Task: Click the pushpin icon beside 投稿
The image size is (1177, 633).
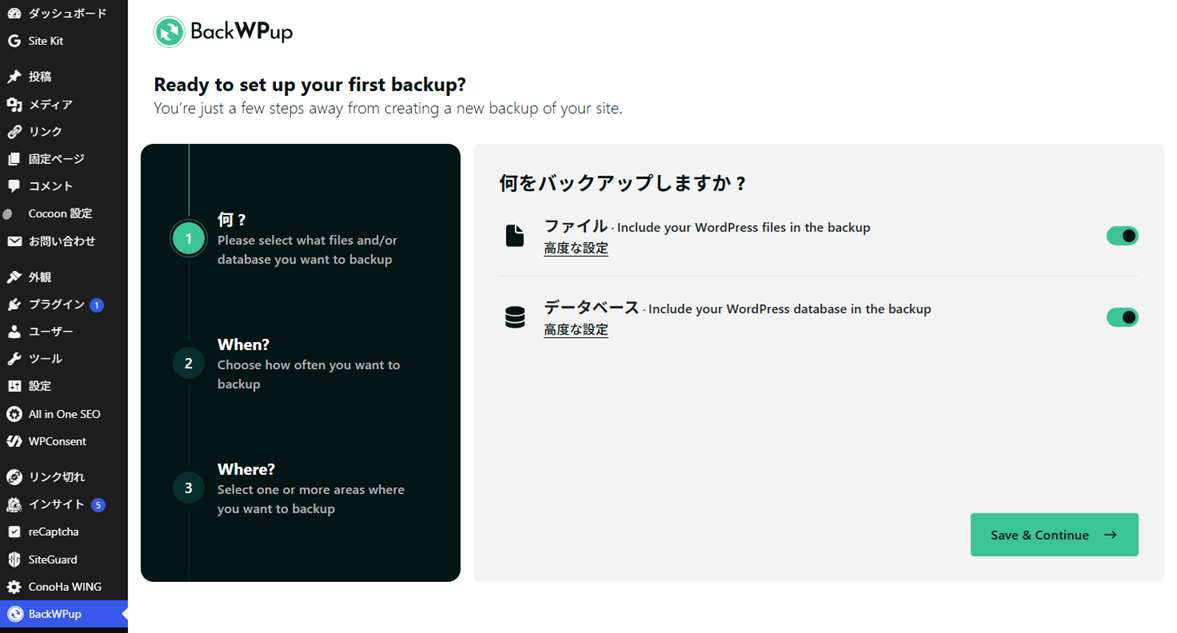Action: pyautogui.click(x=14, y=77)
